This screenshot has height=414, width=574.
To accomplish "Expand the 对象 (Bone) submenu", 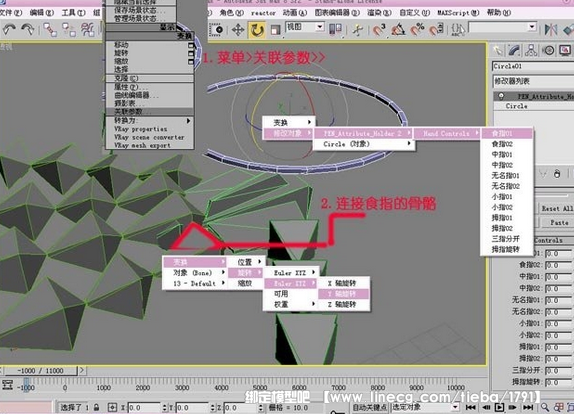I will tap(194, 273).
